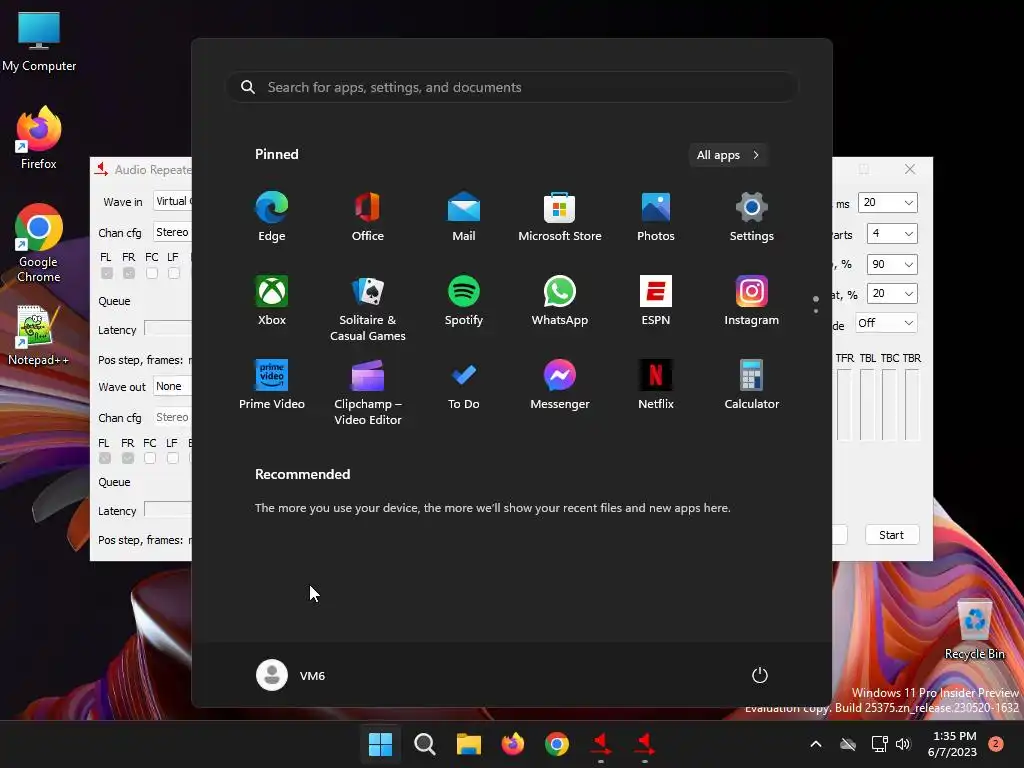This screenshot has width=1024, height=768.
Task: Toggle lower FL channel checkbox
Action: tap(104, 458)
